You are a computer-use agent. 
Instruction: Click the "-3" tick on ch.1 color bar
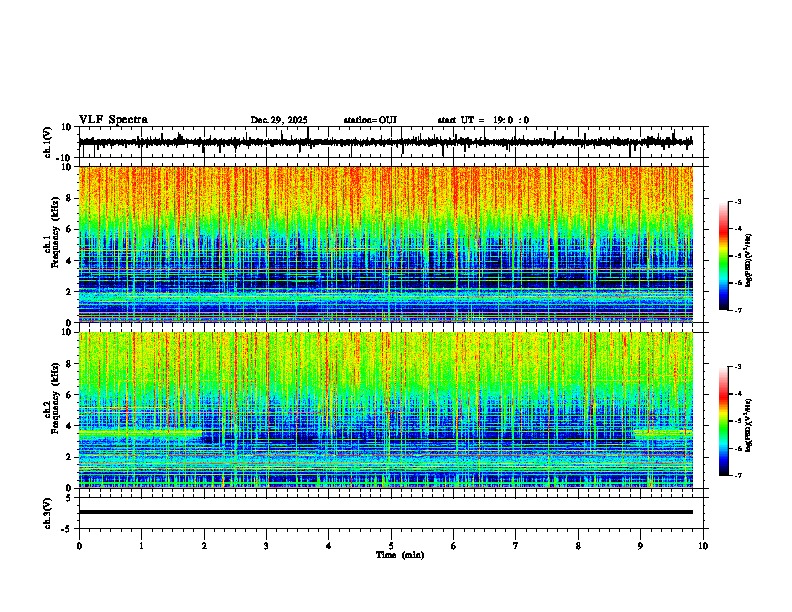[x=737, y=201]
